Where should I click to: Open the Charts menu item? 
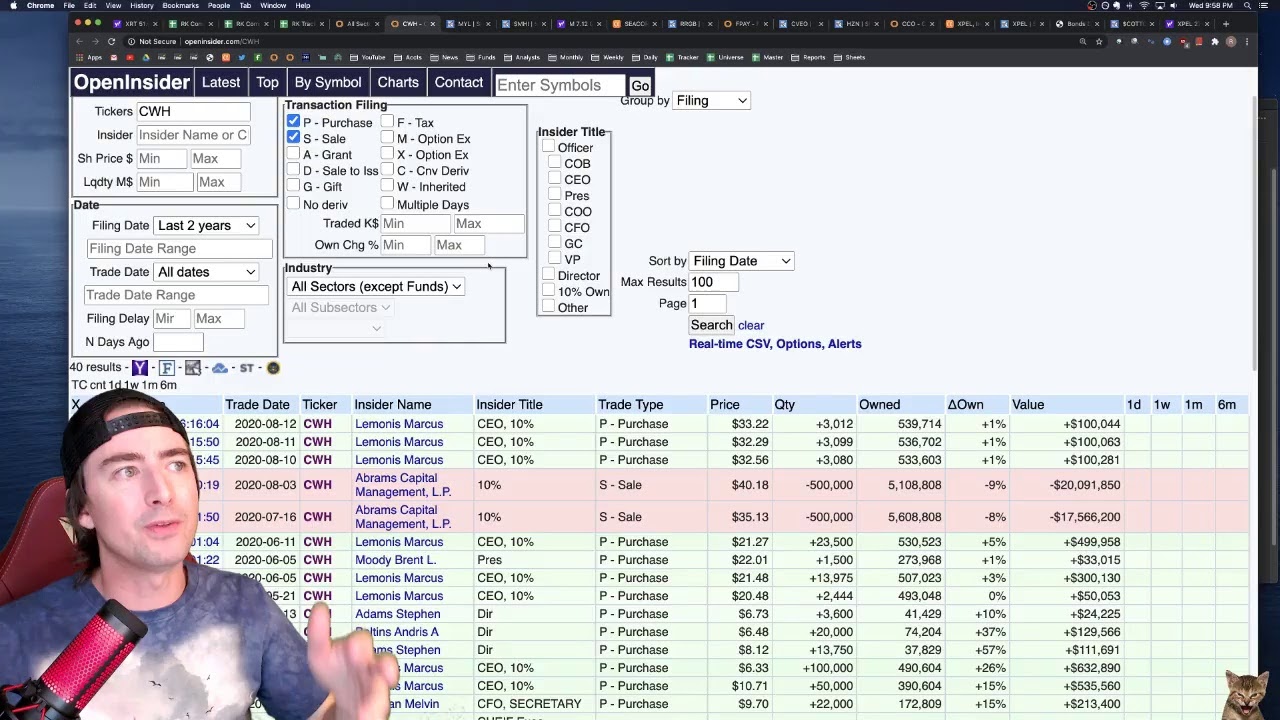click(x=398, y=83)
